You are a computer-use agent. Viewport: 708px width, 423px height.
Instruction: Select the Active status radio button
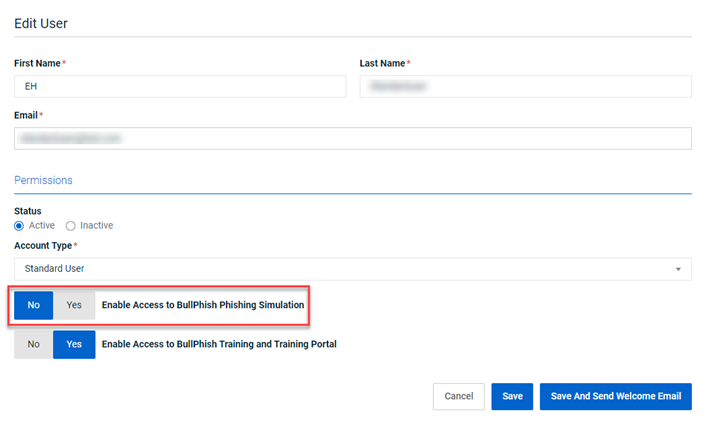pos(19,226)
